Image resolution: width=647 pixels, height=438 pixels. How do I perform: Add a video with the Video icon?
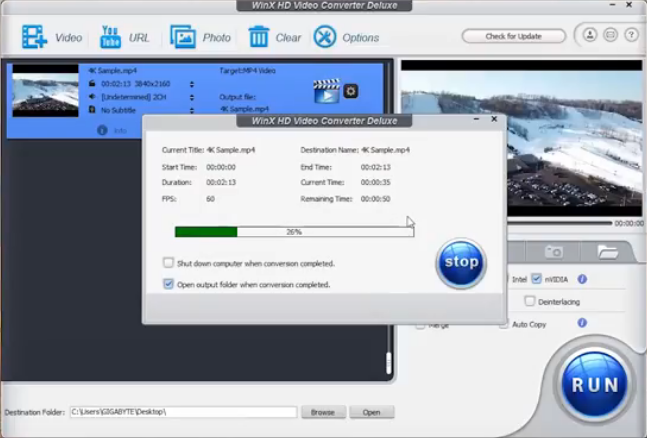coord(34,37)
